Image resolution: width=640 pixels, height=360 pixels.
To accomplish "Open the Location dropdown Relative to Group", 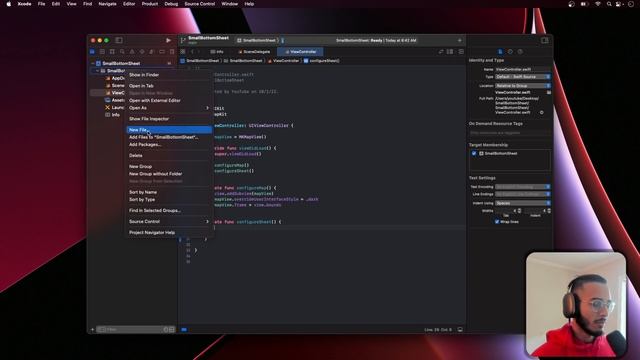I will tap(523, 86).
